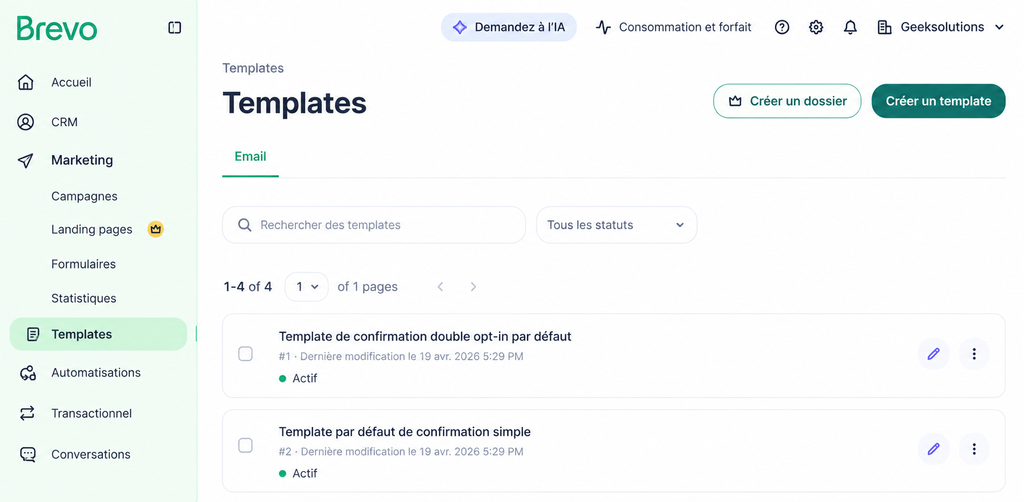Image resolution: width=1024 pixels, height=502 pixels.
Task: Open more options for double opt-in template
Action: point(974,354)
